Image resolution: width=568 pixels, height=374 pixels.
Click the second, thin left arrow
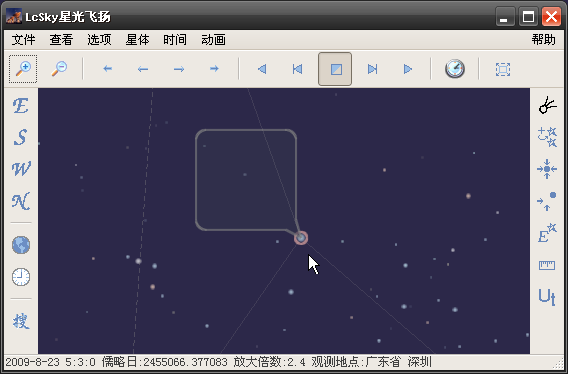[x=143, y=69]
